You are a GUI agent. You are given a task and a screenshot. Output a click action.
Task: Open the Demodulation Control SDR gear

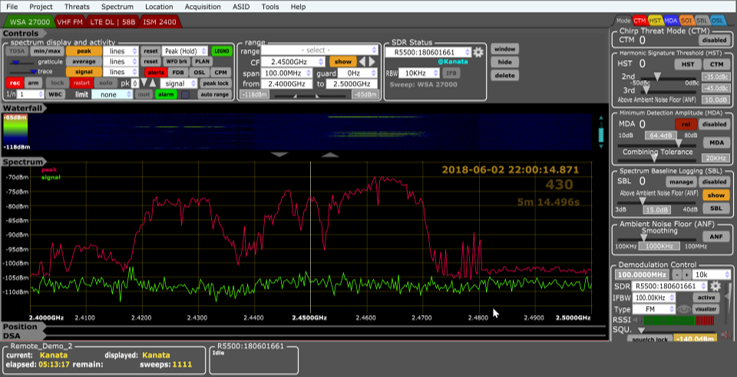click(x=715, y=286)
